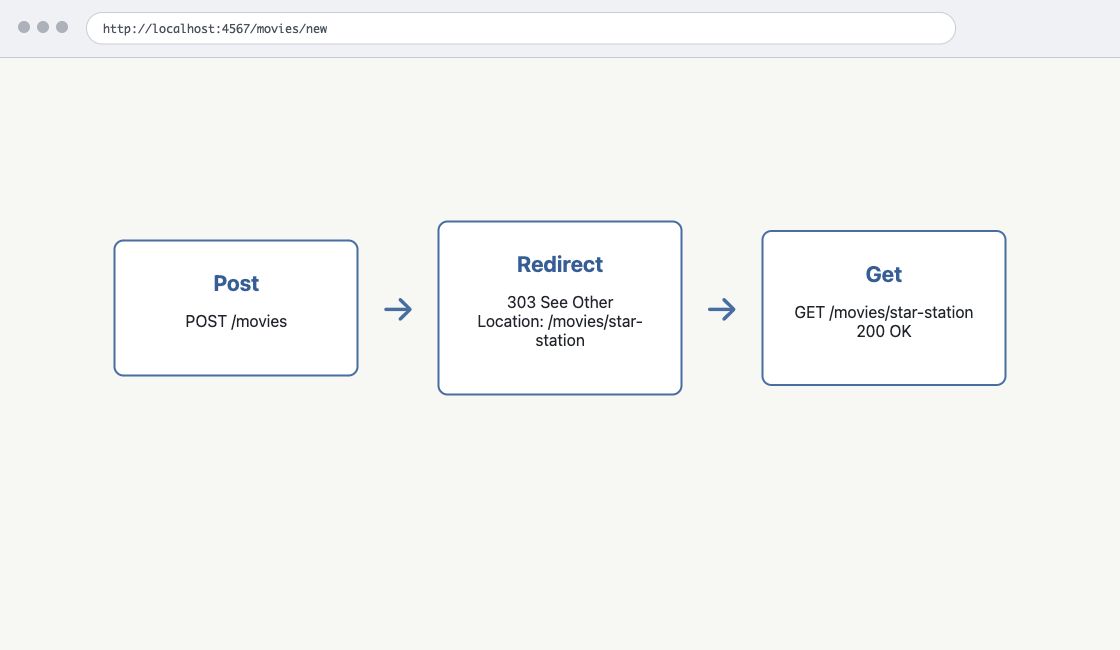Click empty space inside the Post card
Viewport: 1120px width, 650px height.
click(236, 354)
